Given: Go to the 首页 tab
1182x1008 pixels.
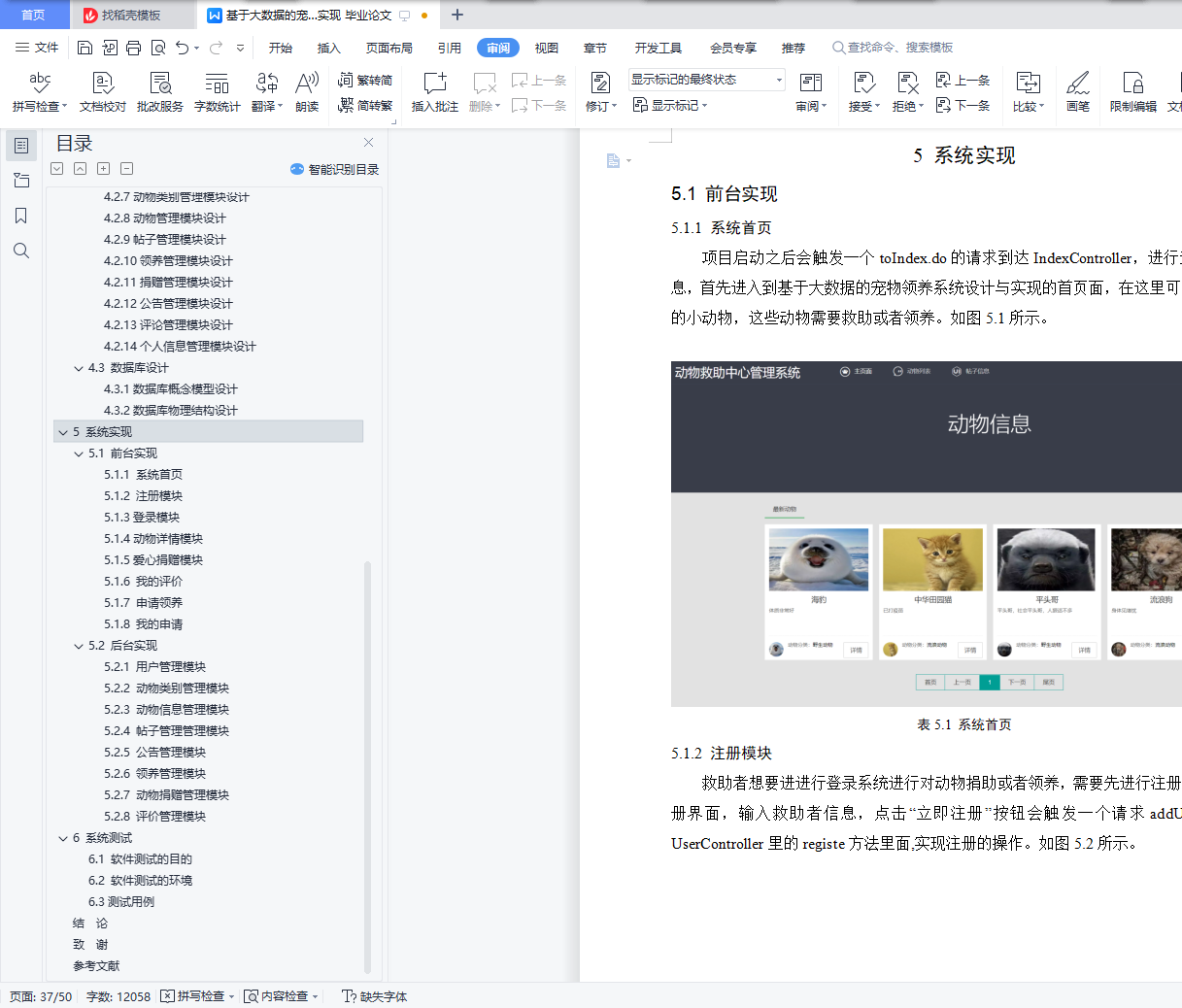Looking at the screenshot, I should tap(34, 15).
